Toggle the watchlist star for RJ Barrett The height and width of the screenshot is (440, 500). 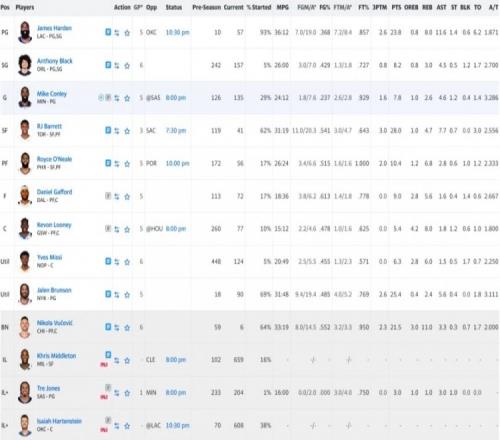127,131
